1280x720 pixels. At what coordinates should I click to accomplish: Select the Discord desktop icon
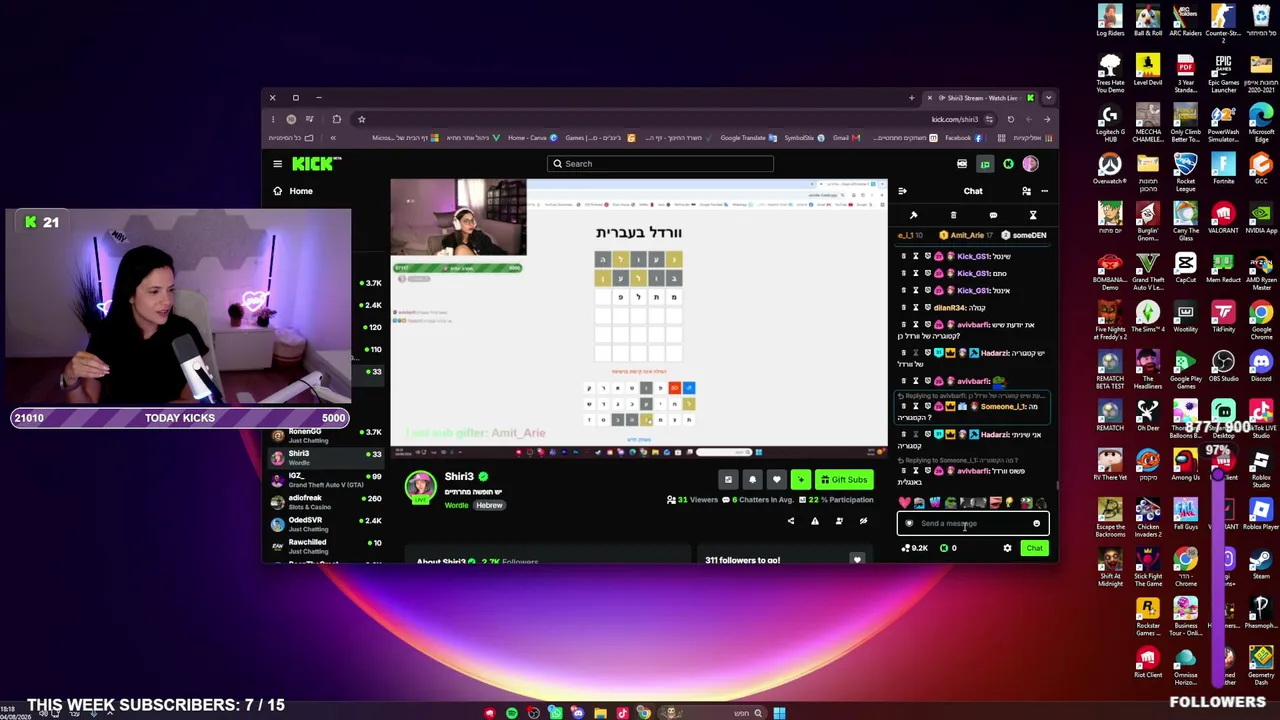tap(1260, 366)
